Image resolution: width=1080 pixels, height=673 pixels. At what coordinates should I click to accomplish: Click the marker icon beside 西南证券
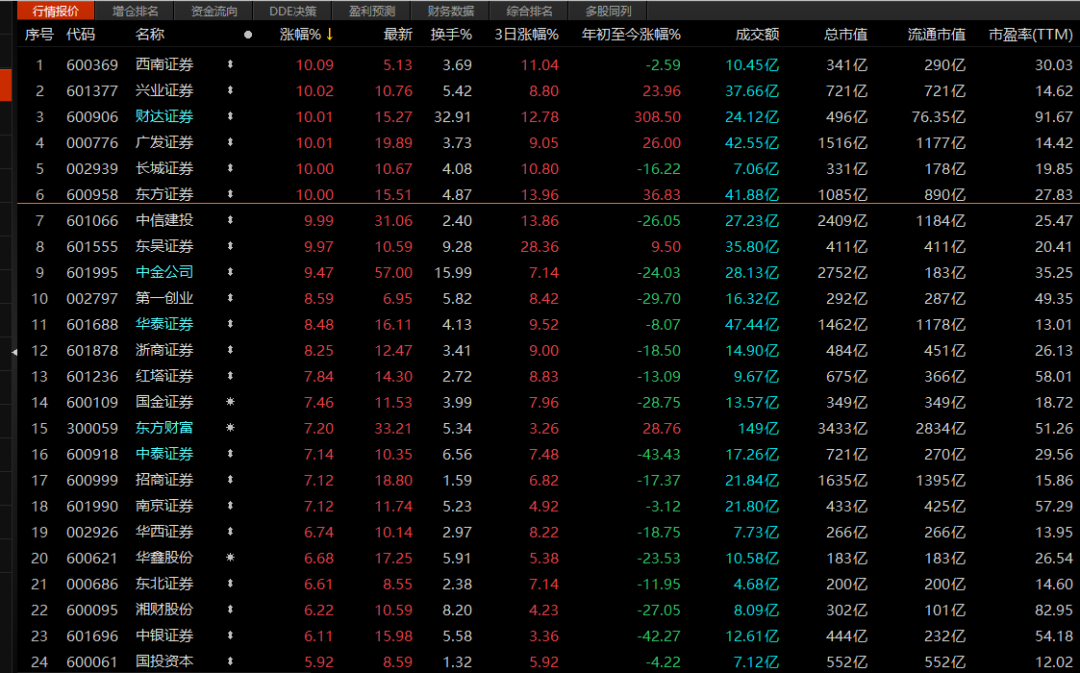click(231, 65)
